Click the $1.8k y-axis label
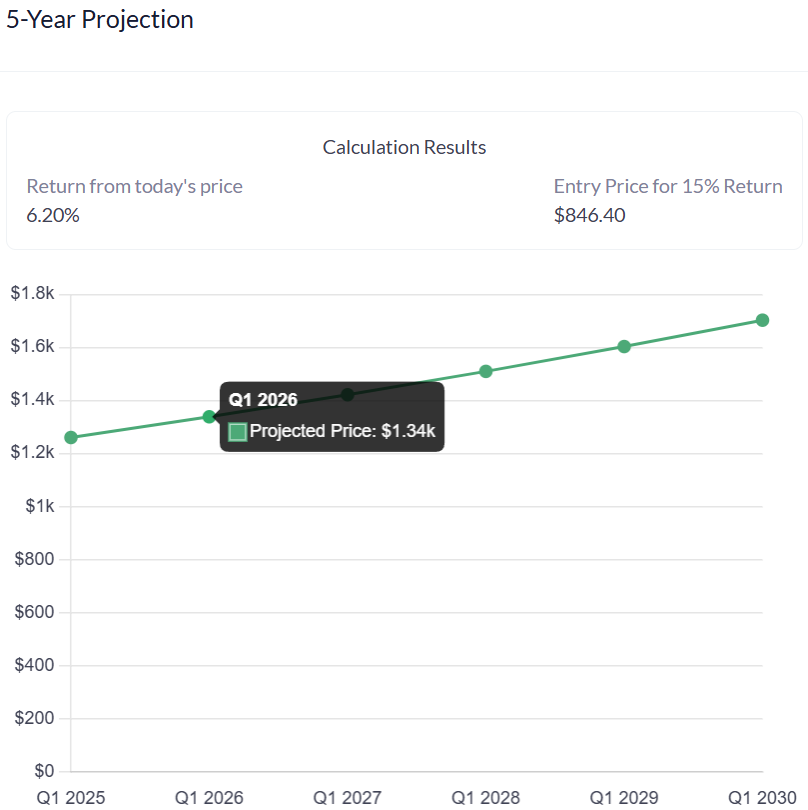Screen dimensions: 808x810 32,294
